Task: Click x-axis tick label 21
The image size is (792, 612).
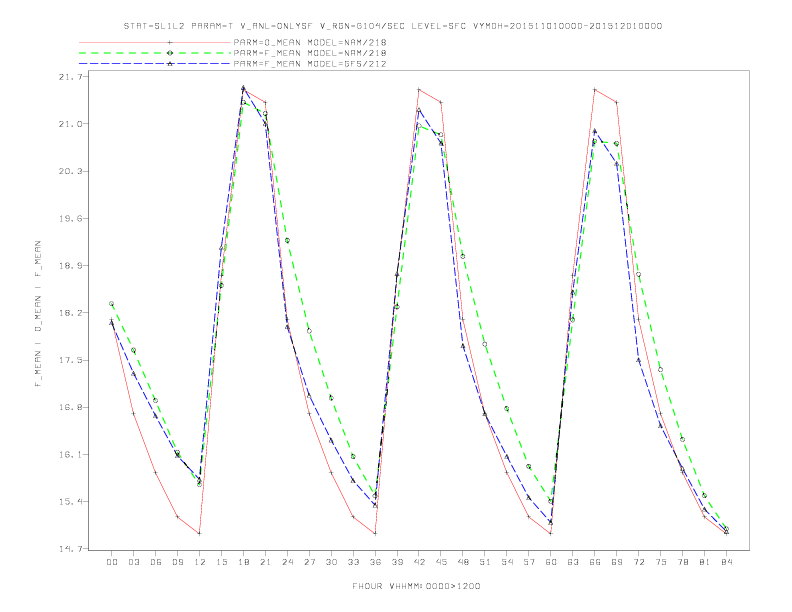Action: [x=265, y=562]
